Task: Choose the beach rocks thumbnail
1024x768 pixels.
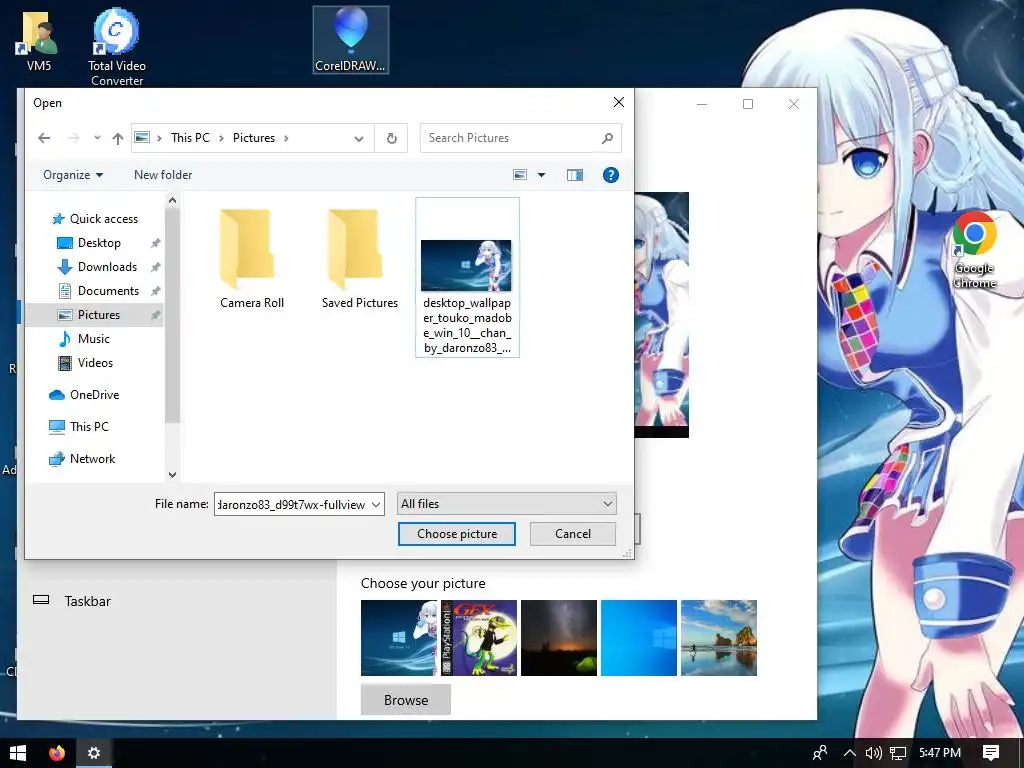Action: coord(719,638)
